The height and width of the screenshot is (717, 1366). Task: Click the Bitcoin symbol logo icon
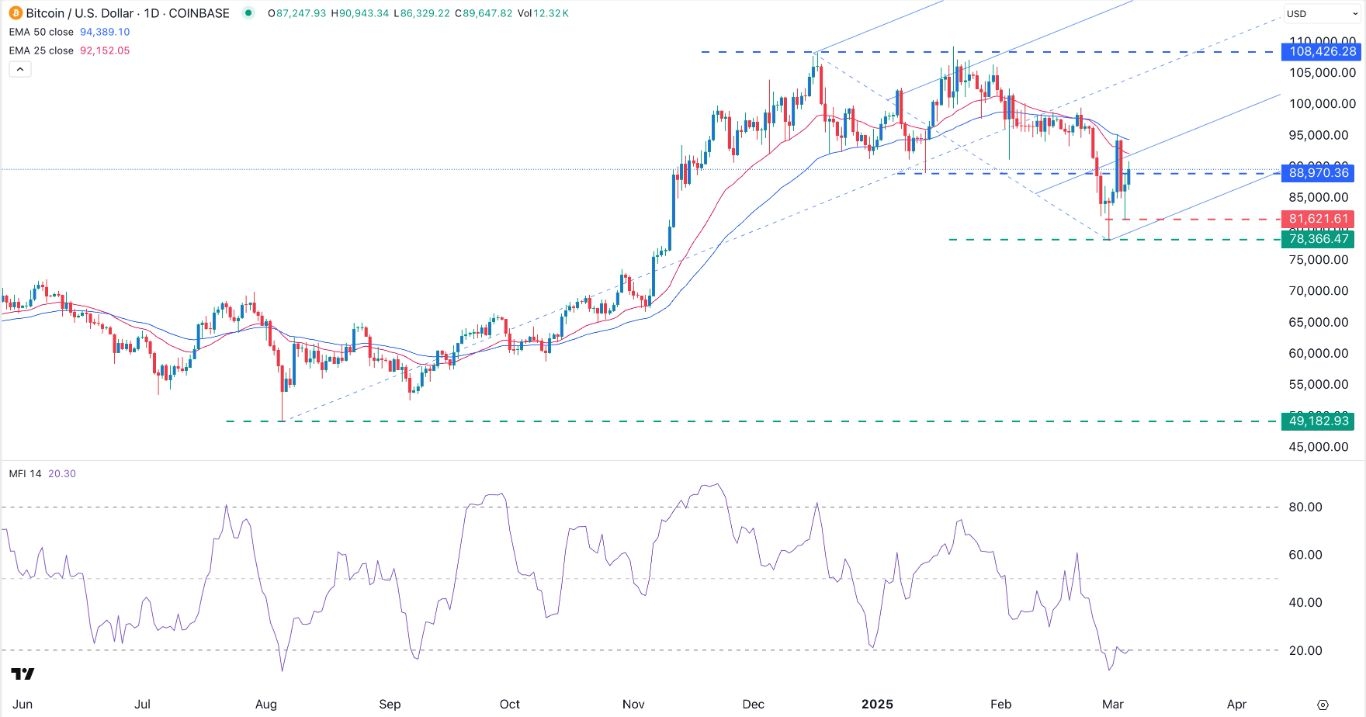[x=14, y=13]
